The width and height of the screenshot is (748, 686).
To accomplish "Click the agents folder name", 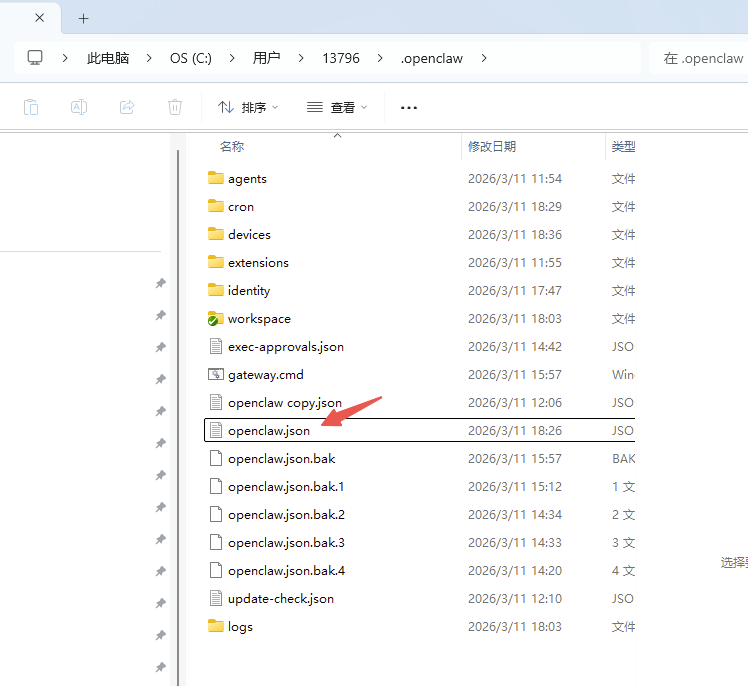I will tap(247, 179).
